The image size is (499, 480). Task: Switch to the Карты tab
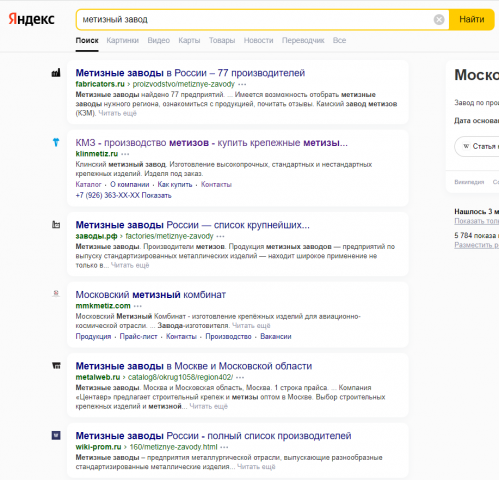point(189,40)
